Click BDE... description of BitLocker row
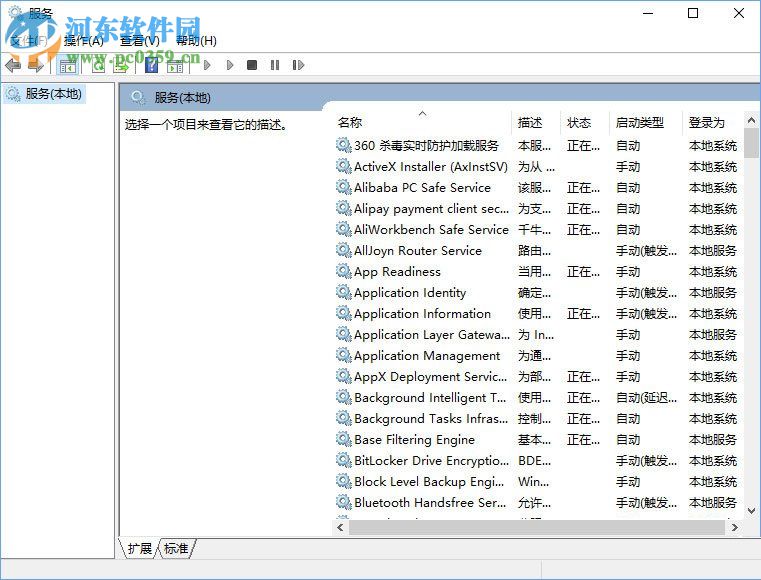 pyautogui.click(x=534, y=461)
